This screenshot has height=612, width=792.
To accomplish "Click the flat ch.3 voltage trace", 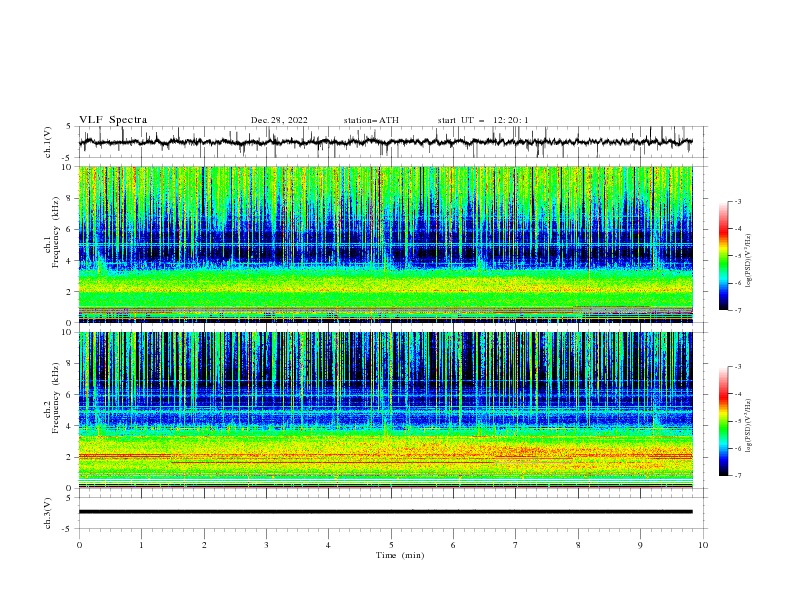I will click(385, 512).
